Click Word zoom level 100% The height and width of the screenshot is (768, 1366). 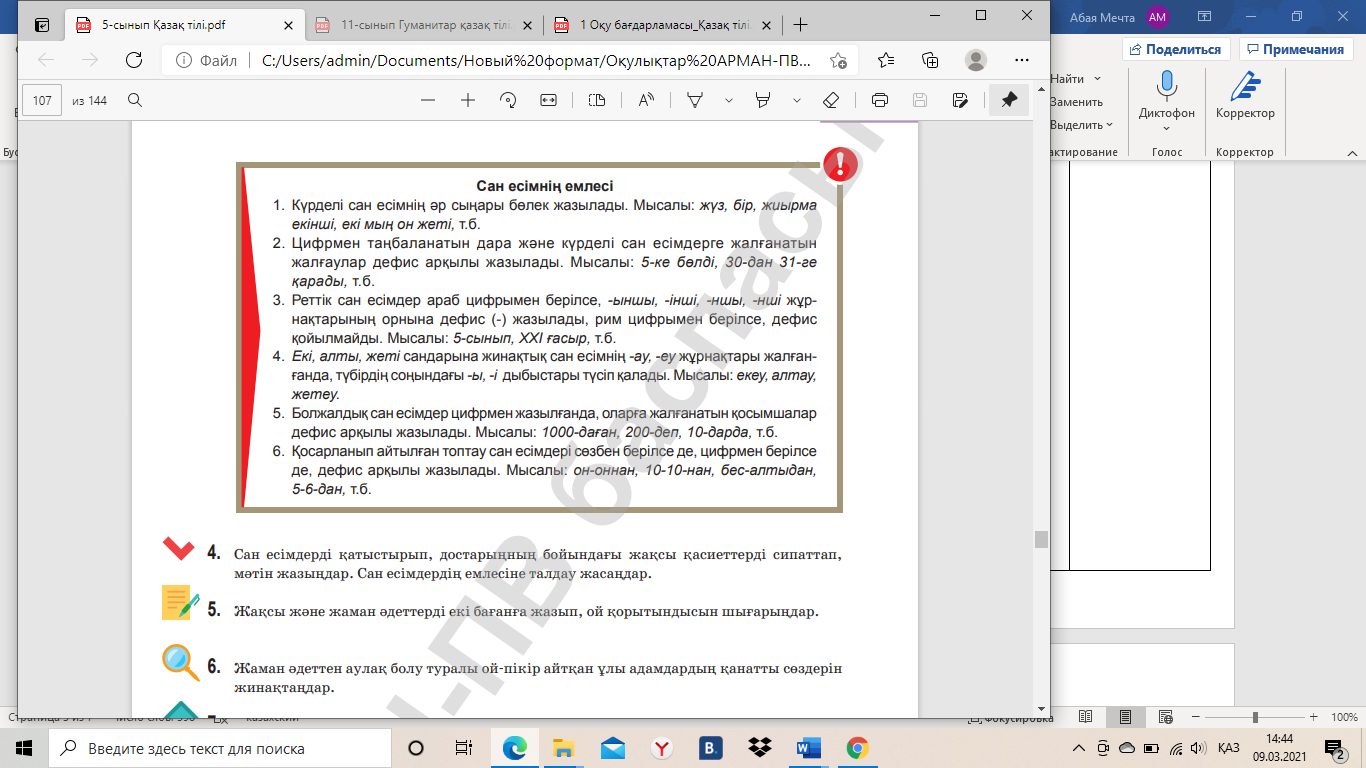pyautogui.click(x=1343, y=717)
